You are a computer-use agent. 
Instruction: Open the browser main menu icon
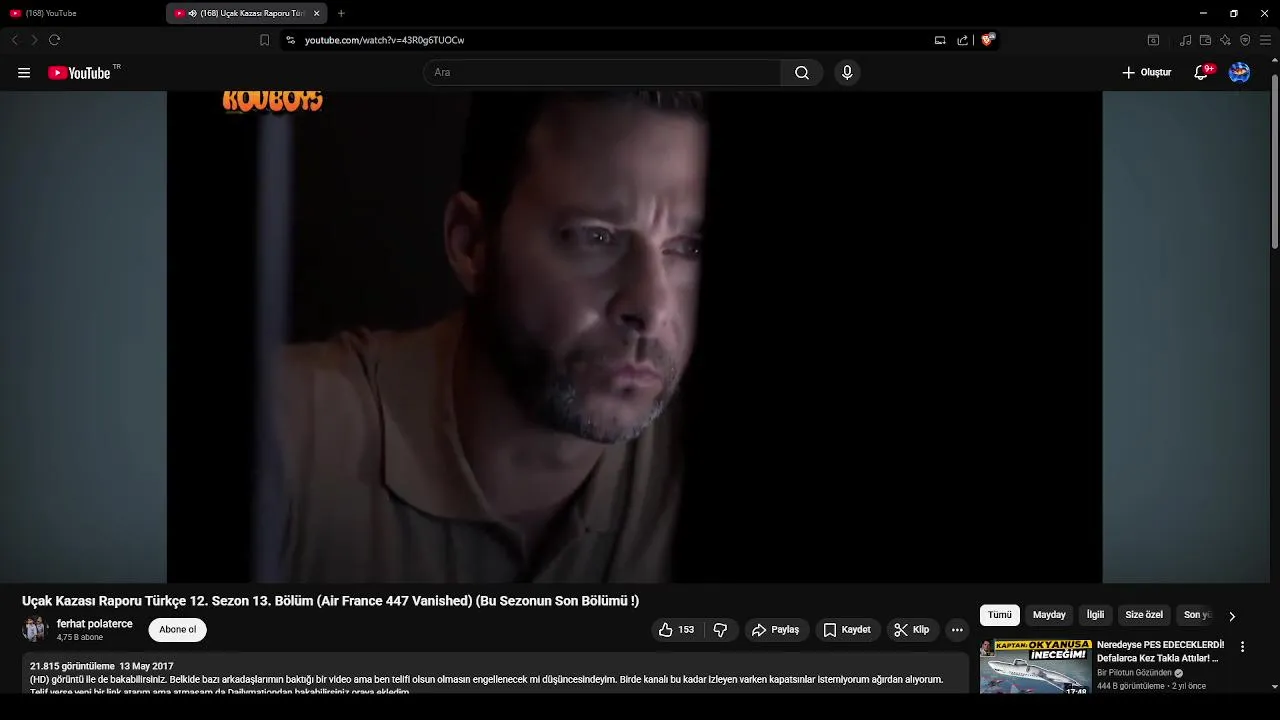tap(1265, 40)
